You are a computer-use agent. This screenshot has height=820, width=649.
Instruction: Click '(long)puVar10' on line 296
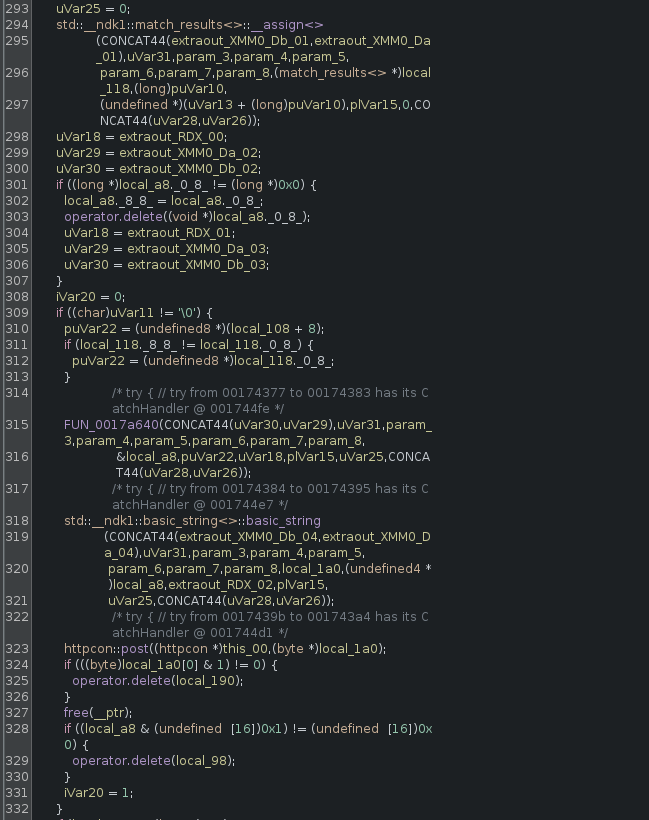pos(179,89)
